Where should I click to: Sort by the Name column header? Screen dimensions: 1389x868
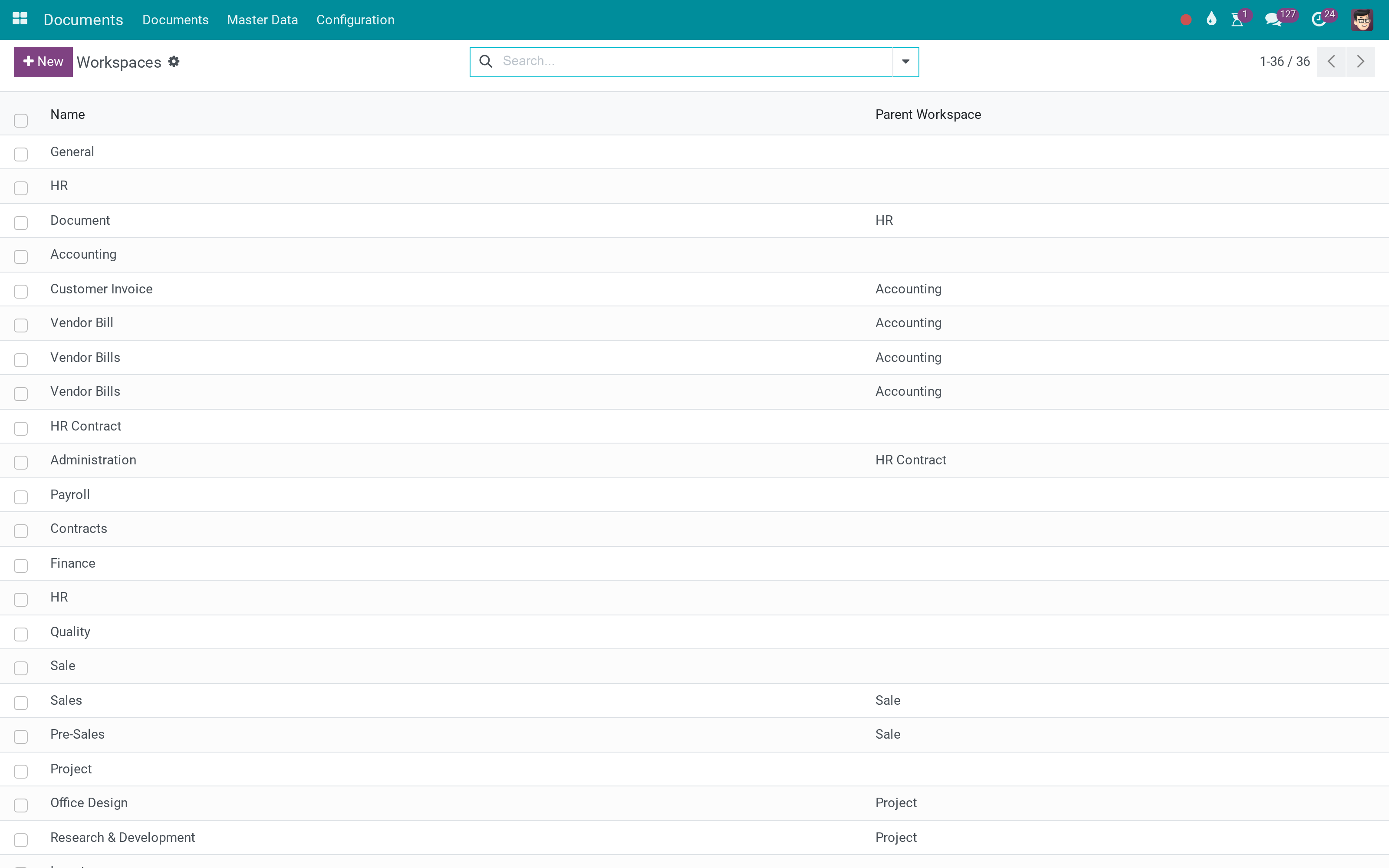68,114
